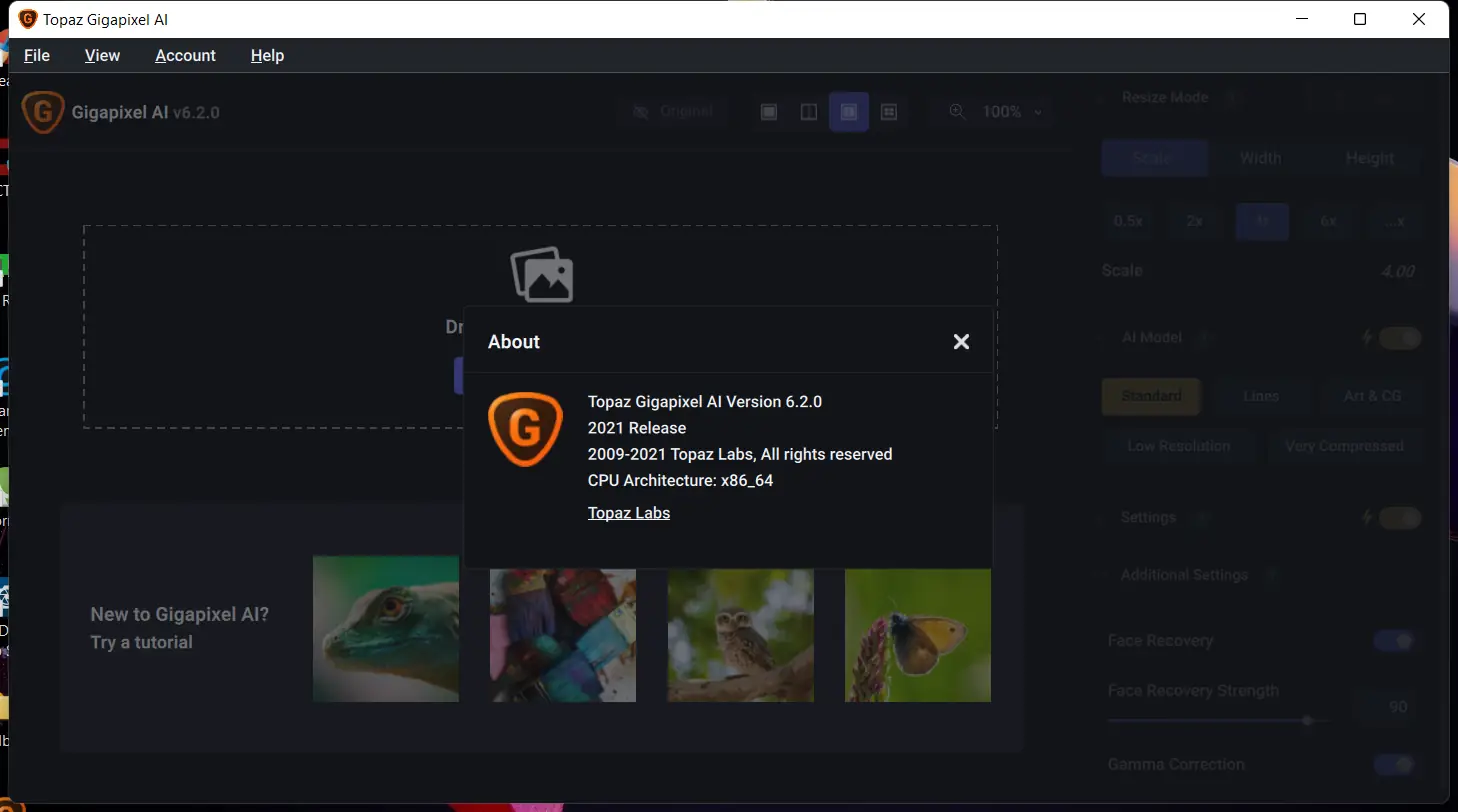Open the Topaz Labs link

pyautogui.click(x=629, y=513)
